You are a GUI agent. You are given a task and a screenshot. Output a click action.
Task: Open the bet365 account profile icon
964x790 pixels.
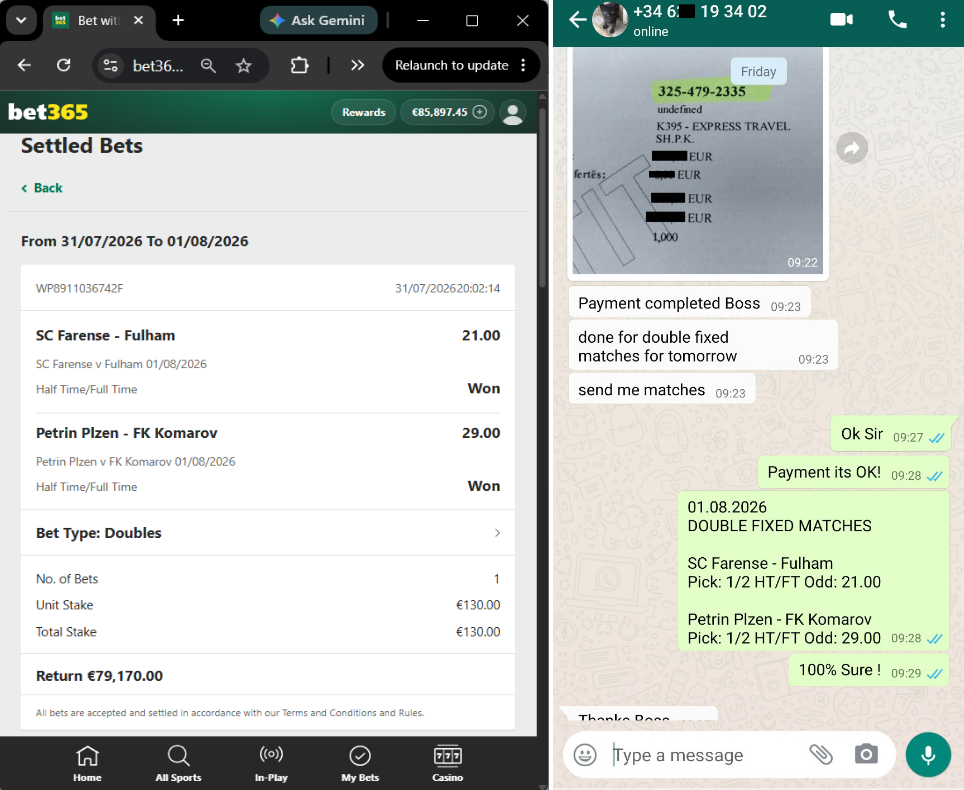click(512, 113)
